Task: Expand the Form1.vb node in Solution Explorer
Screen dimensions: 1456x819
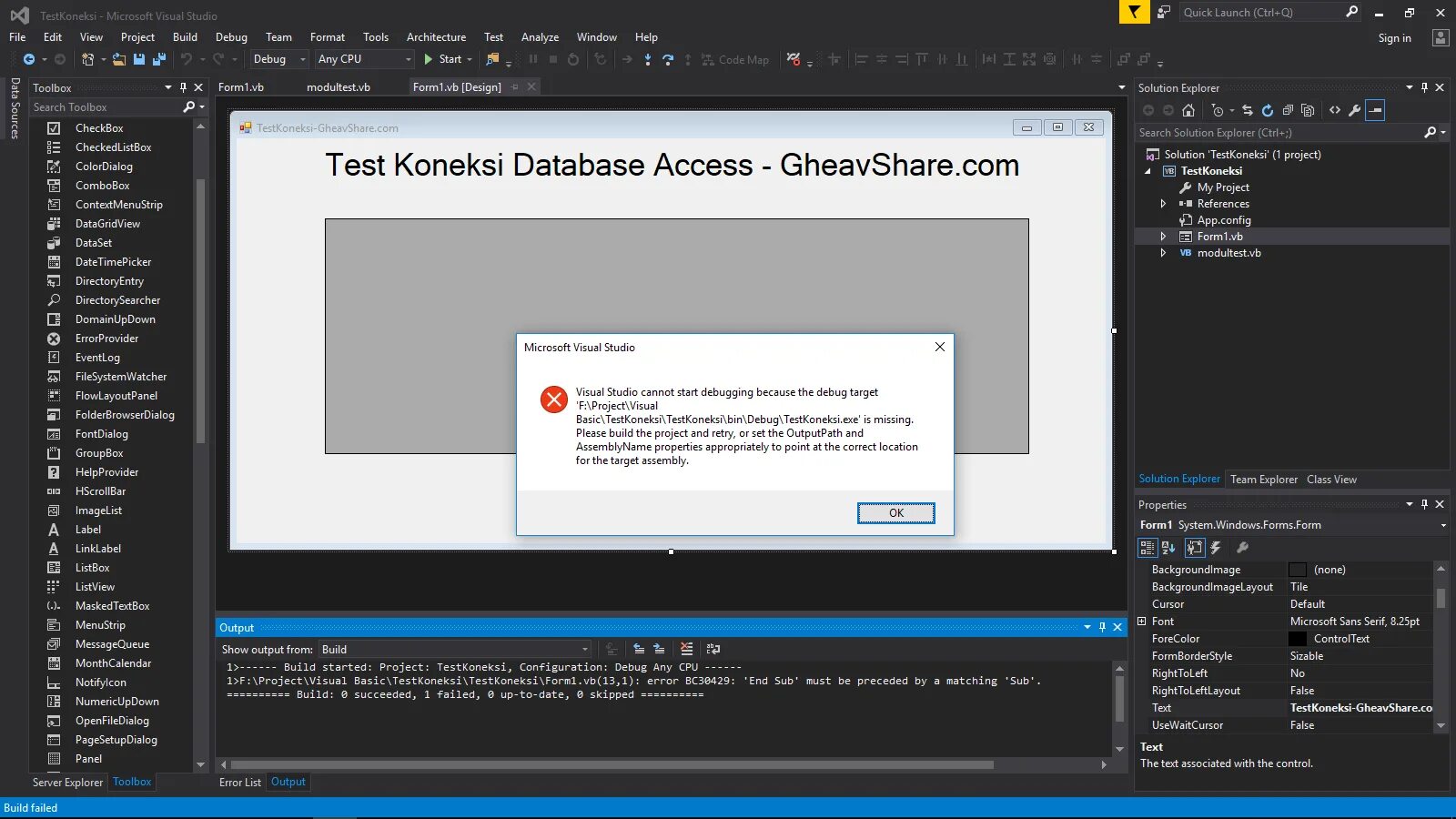Action: [x=1163, y=237]
